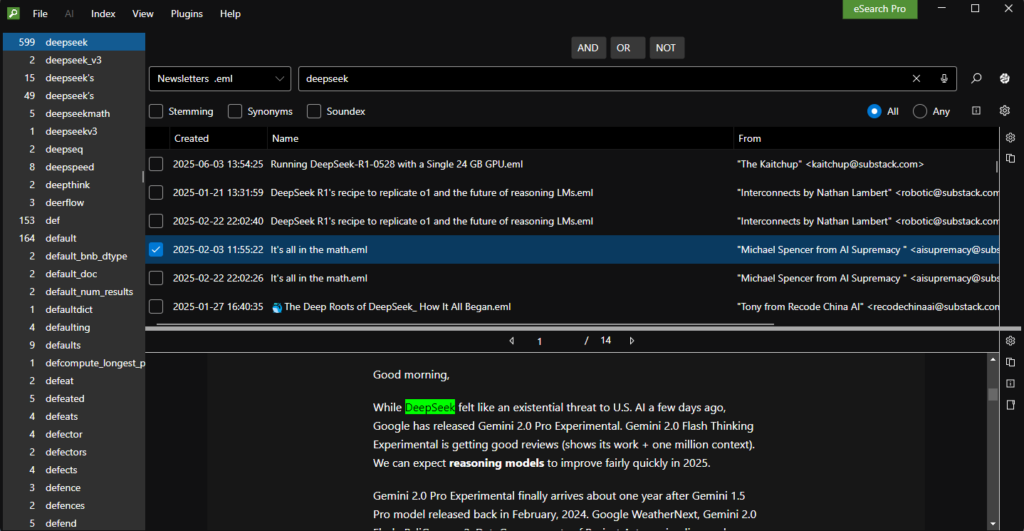The width and height of the screenshot is (1024, 531).
Task: Check the 2025-02-22 22:02:26 row checkbox
Action: [x=156, y=278]
